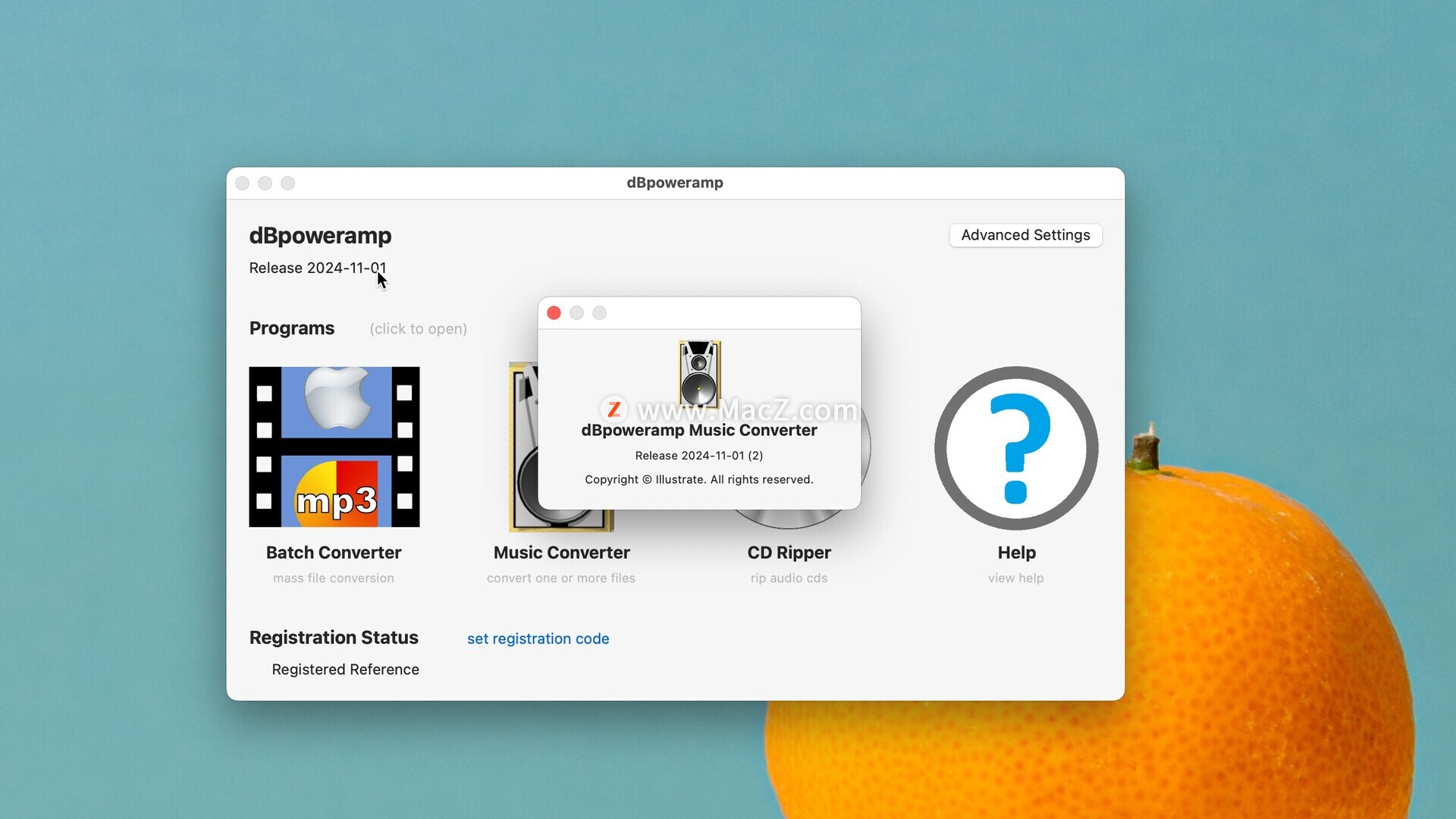Click the Programs heading
1456x819 pixels.
tap(291, 328)
